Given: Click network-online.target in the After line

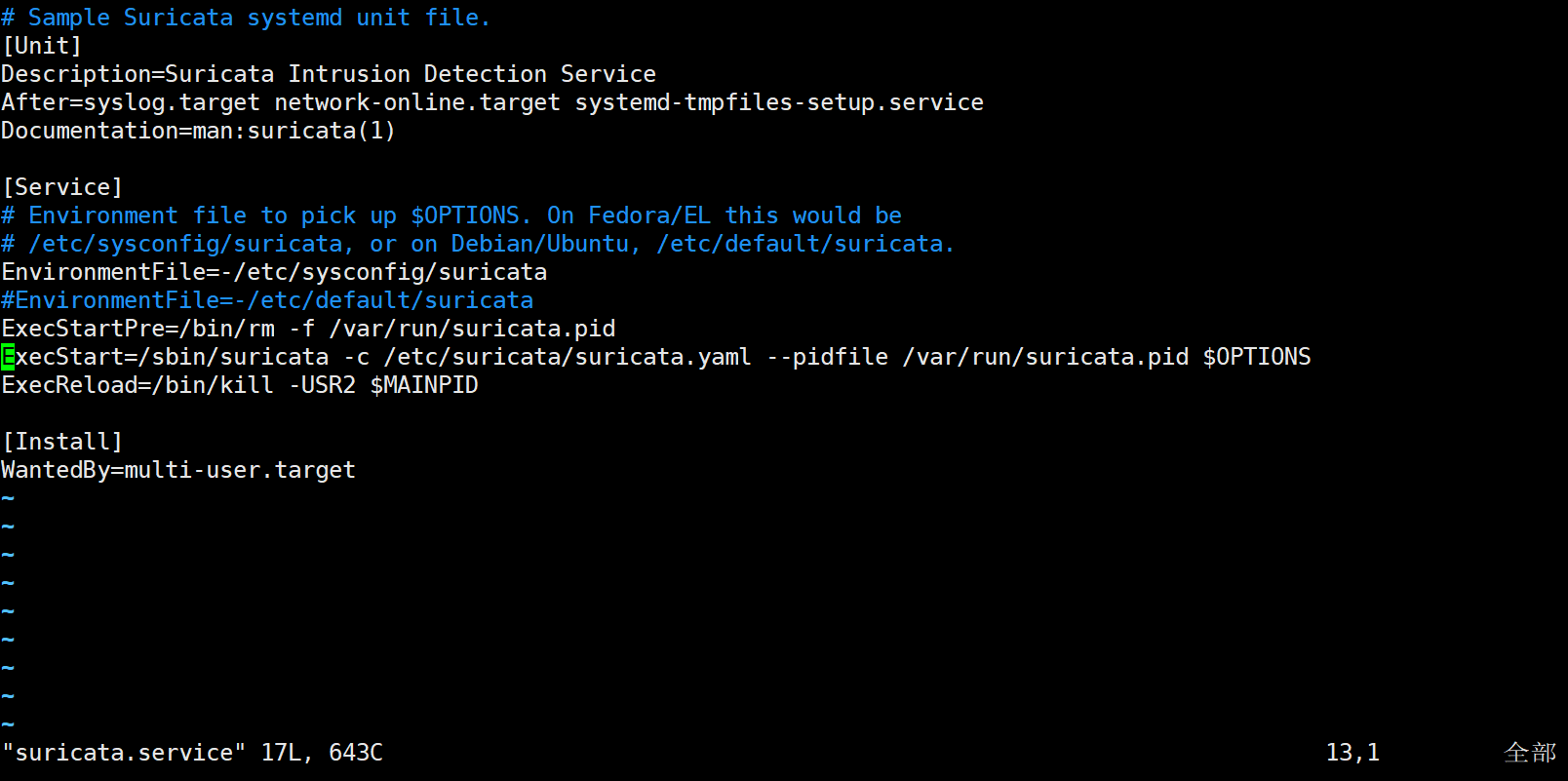Looking at the screenshot, I should click(x=416, y=102).
